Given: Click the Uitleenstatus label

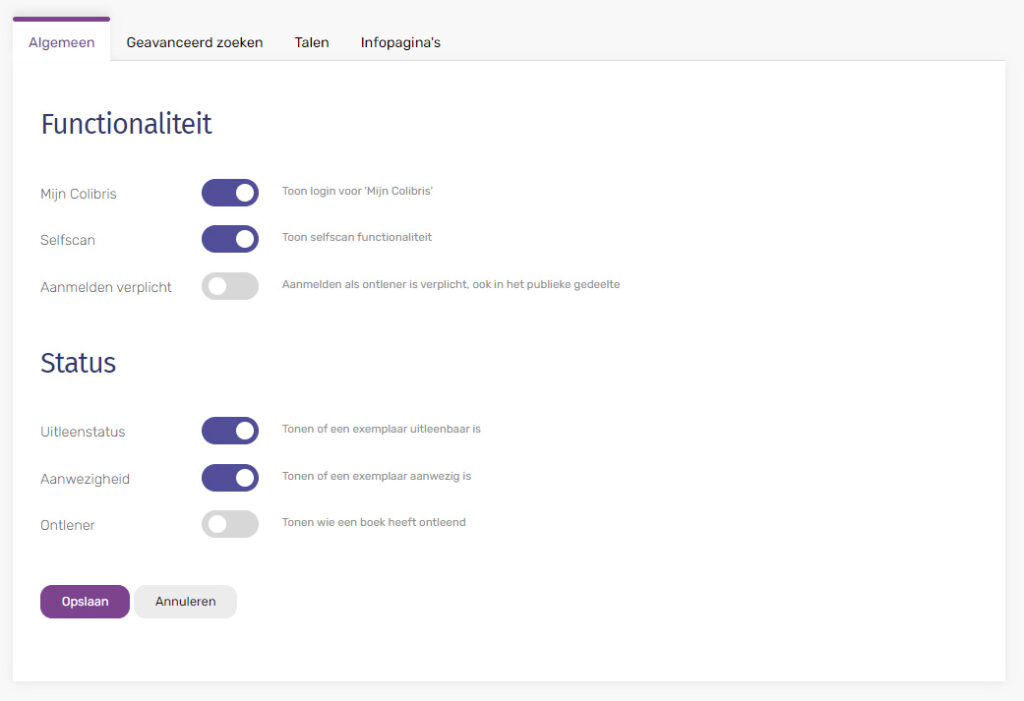Looking at the screenshot, I should click(x=83, y=432).
